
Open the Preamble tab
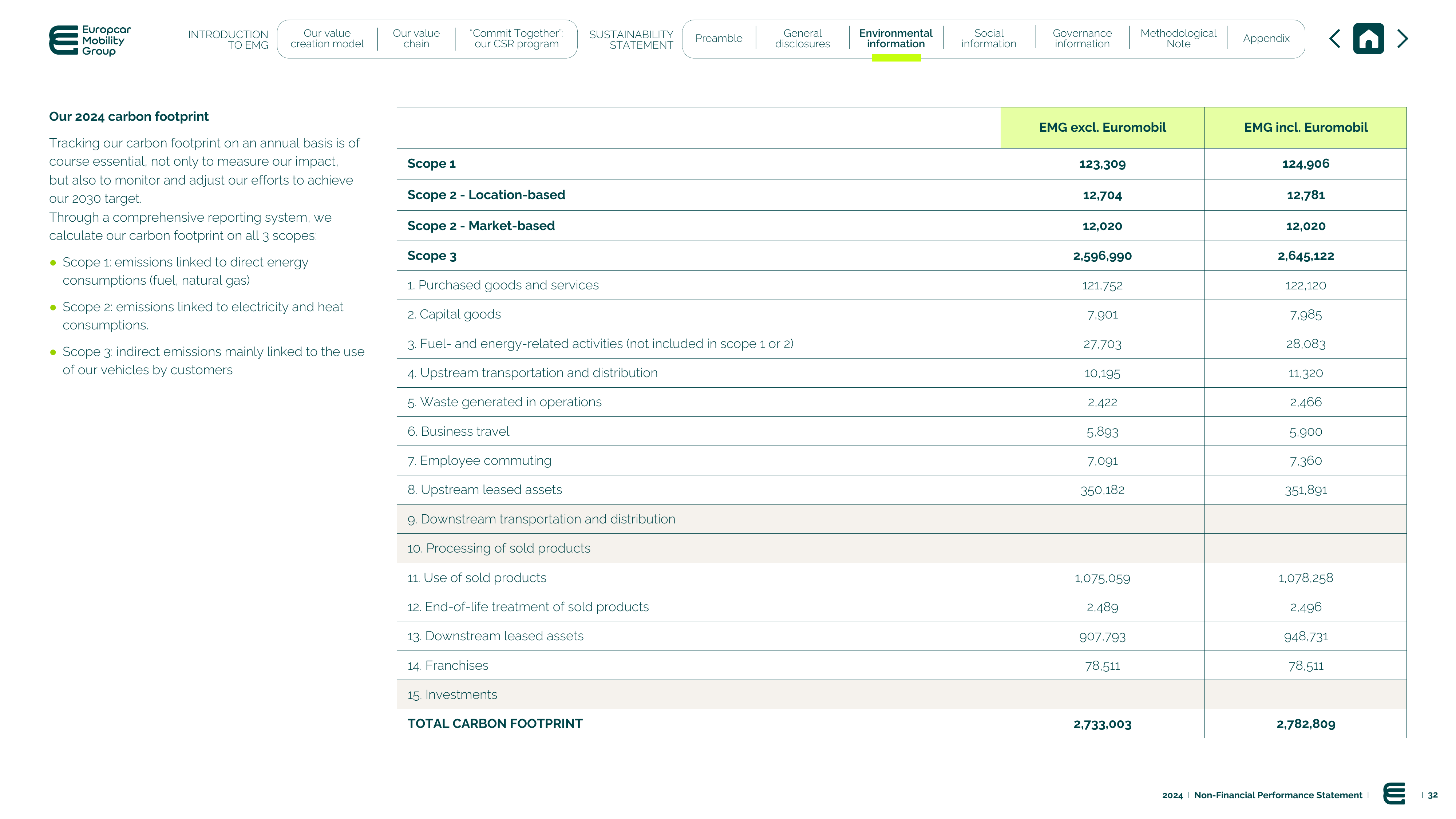tap(719, 39)
